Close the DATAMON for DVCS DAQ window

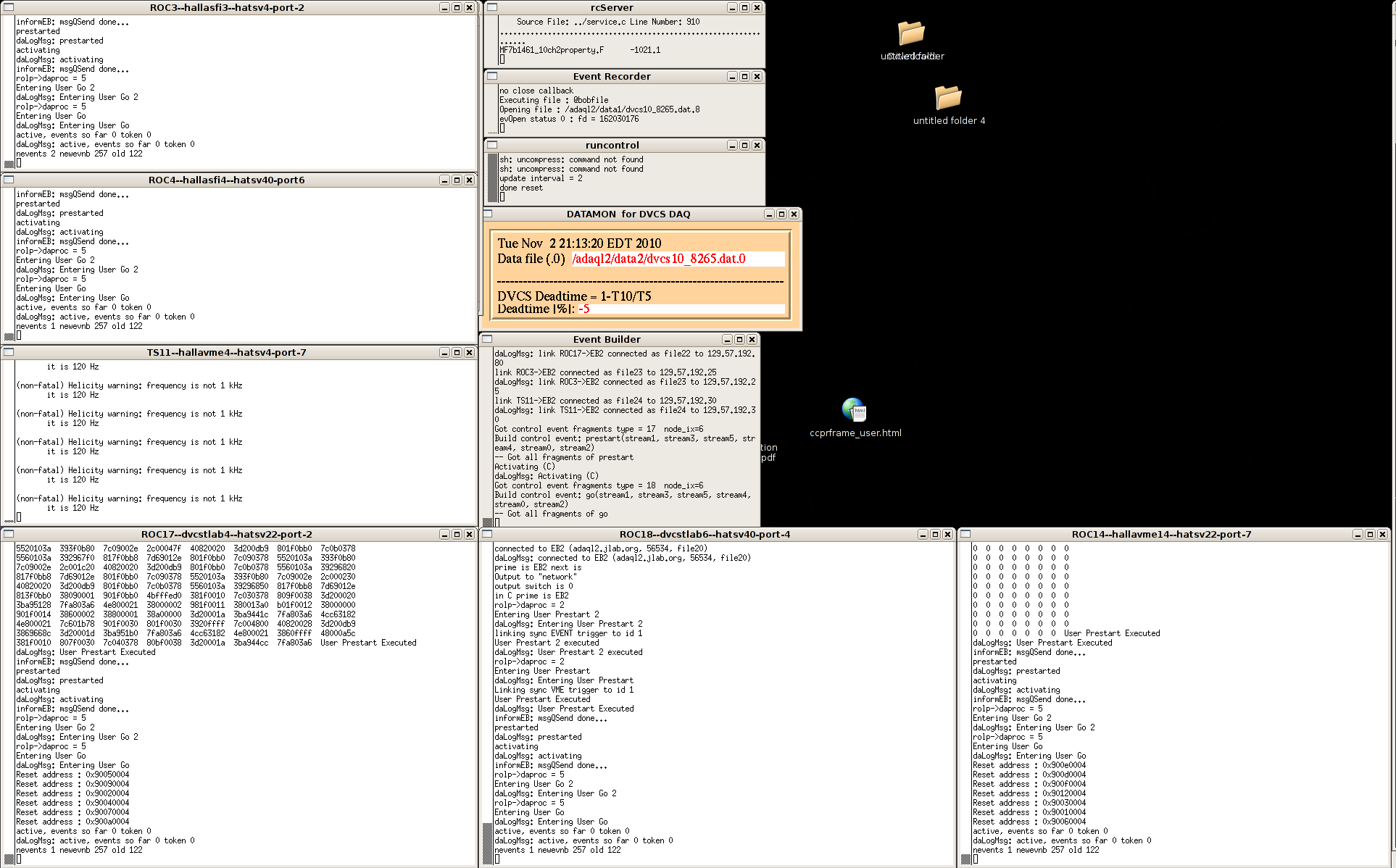tap(794, 214)
